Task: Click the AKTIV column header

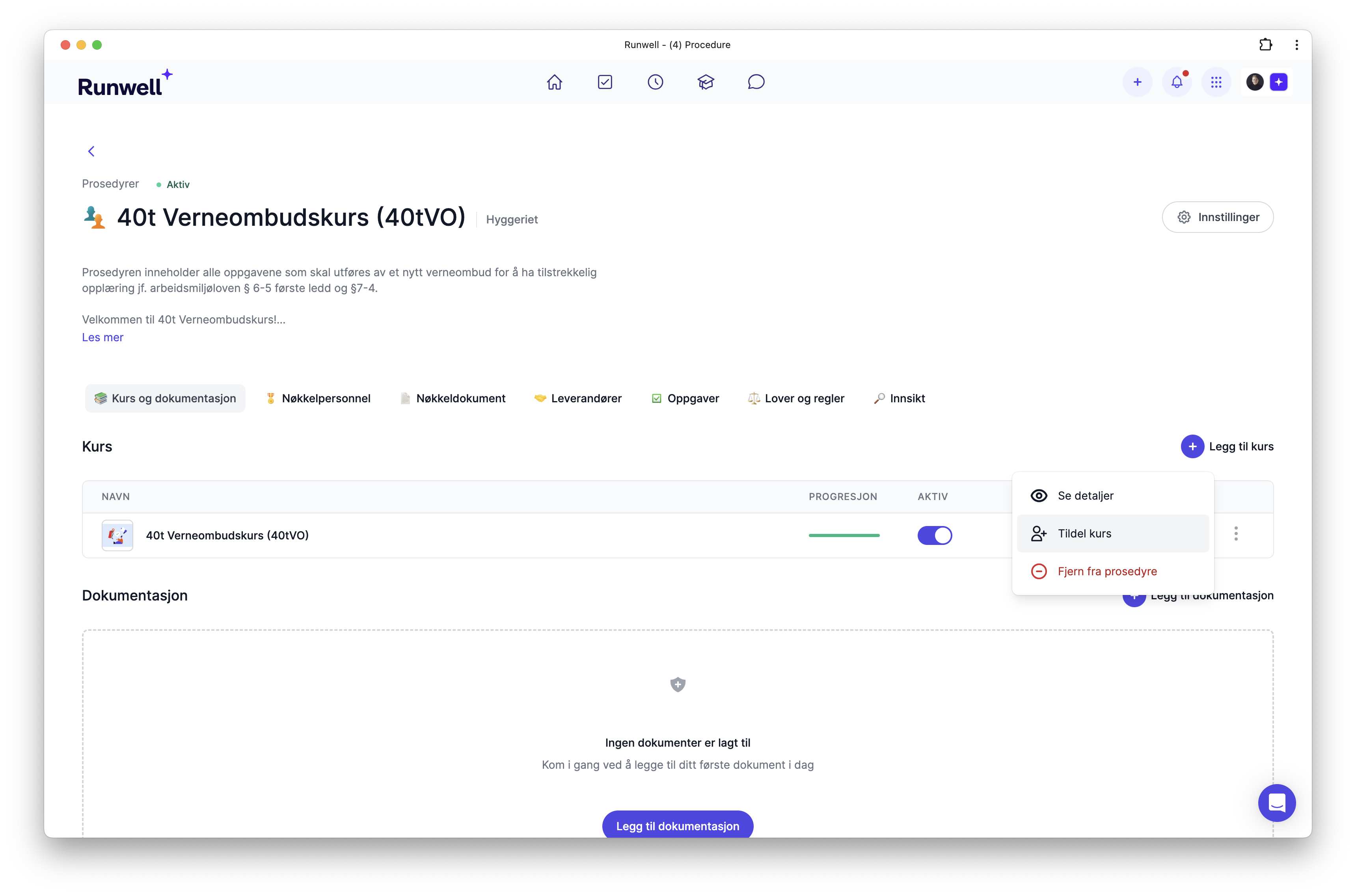Action: [x=932, y=496]
